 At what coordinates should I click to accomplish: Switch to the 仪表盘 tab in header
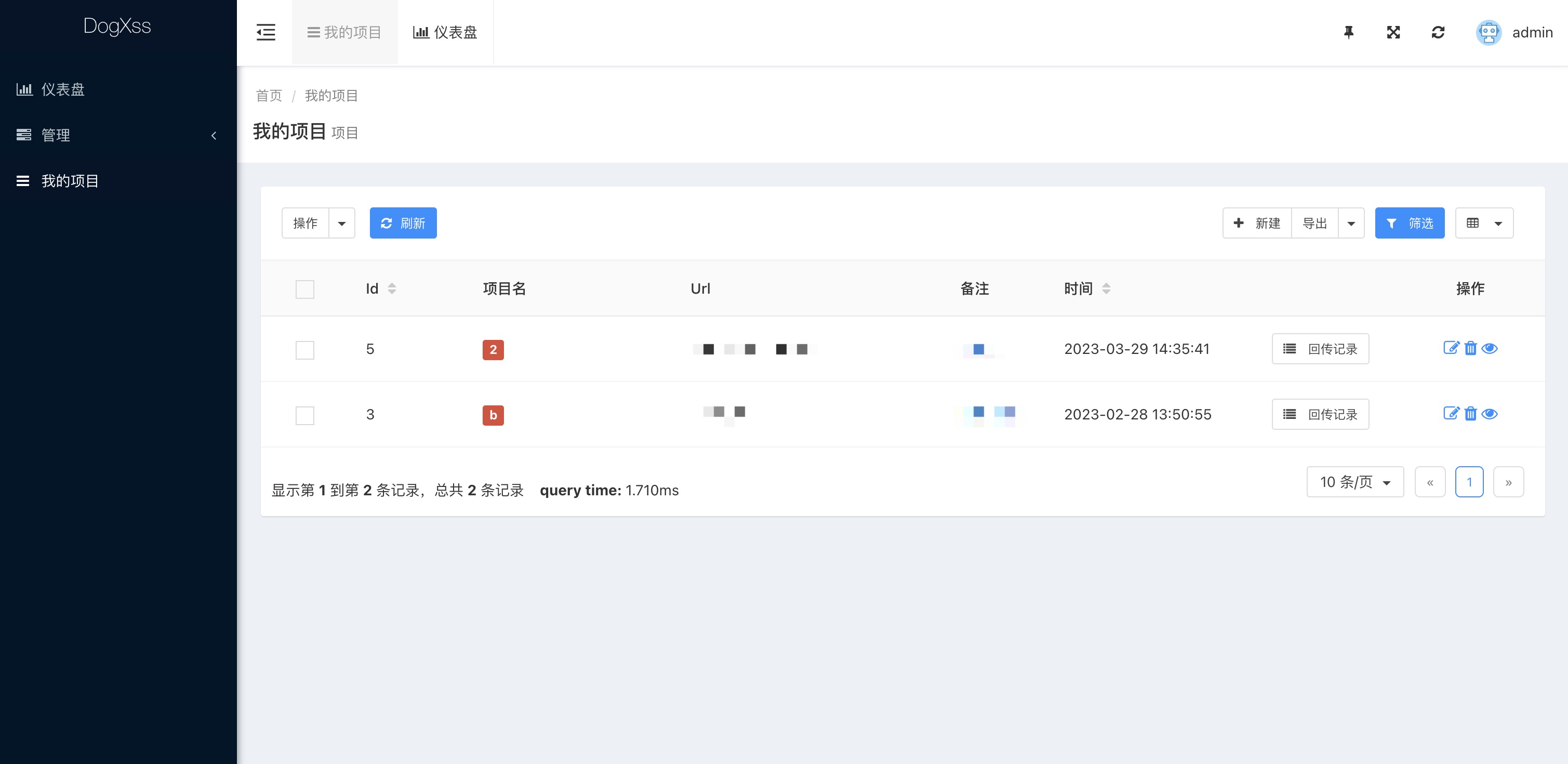(x=445, y=32)
